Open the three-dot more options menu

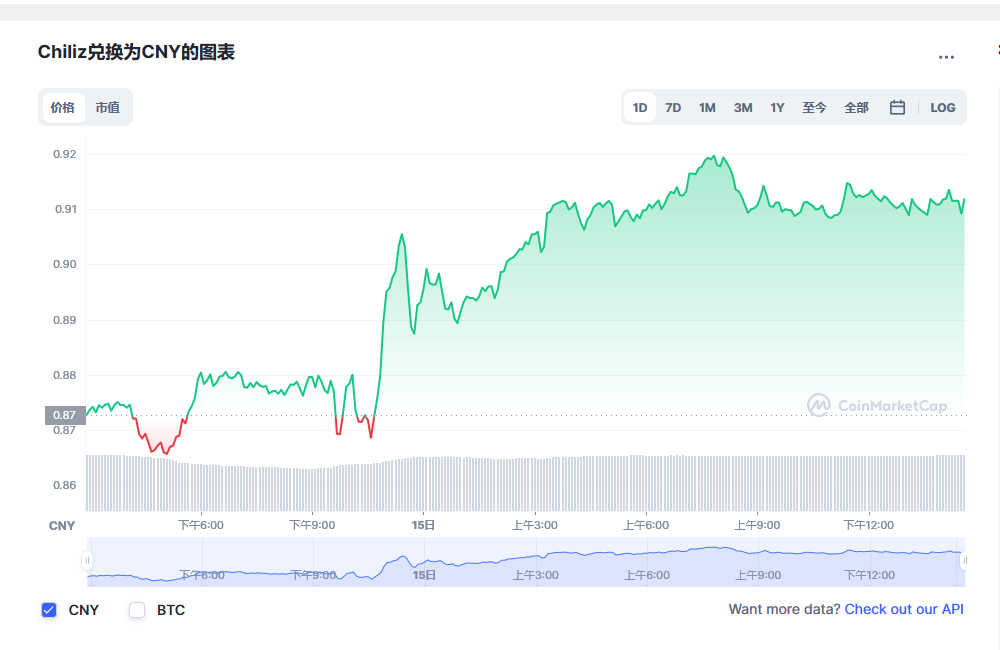click(x=946, y=57)
